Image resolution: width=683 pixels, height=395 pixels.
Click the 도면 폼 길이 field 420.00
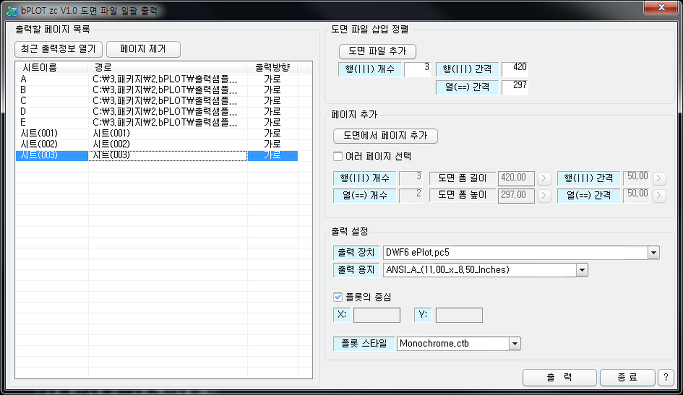[x=516, y=178]
